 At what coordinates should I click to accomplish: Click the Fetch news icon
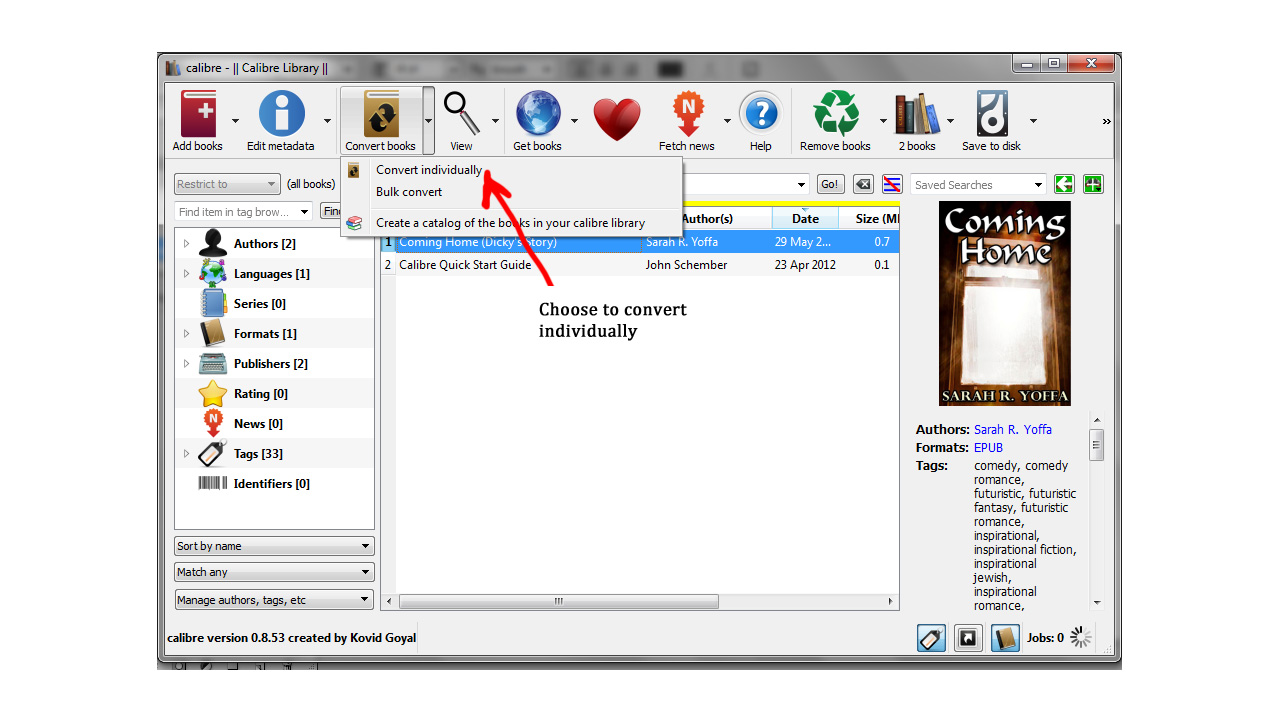[x=687, y=113]
